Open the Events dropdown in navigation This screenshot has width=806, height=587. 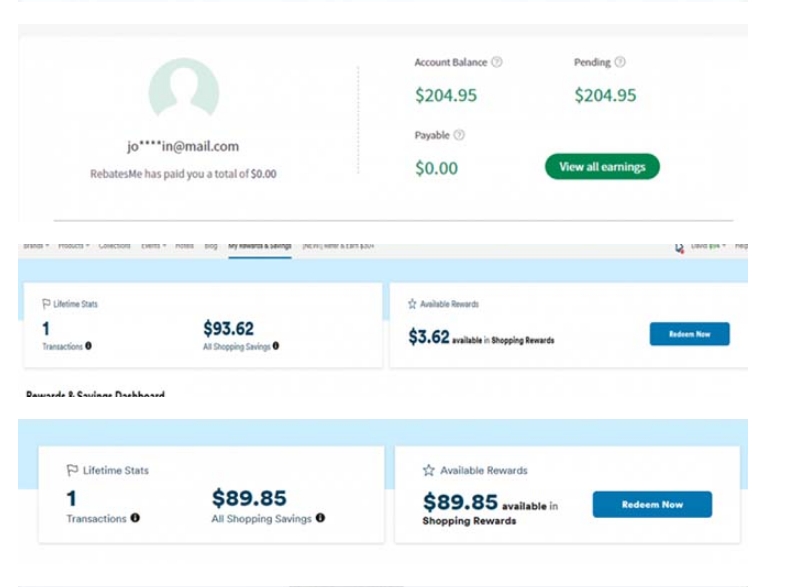[x=153, y=245]
